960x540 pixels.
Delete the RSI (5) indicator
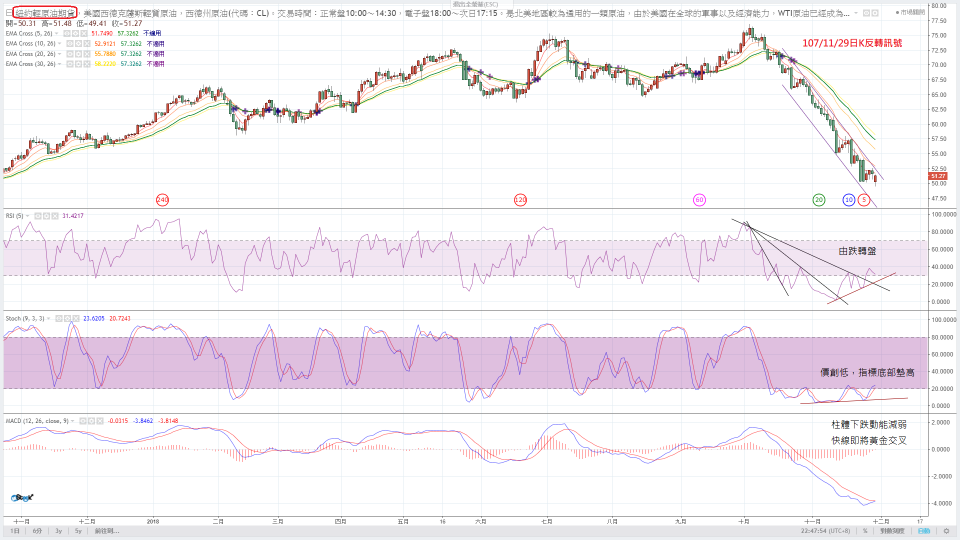(x=52, y=215)
